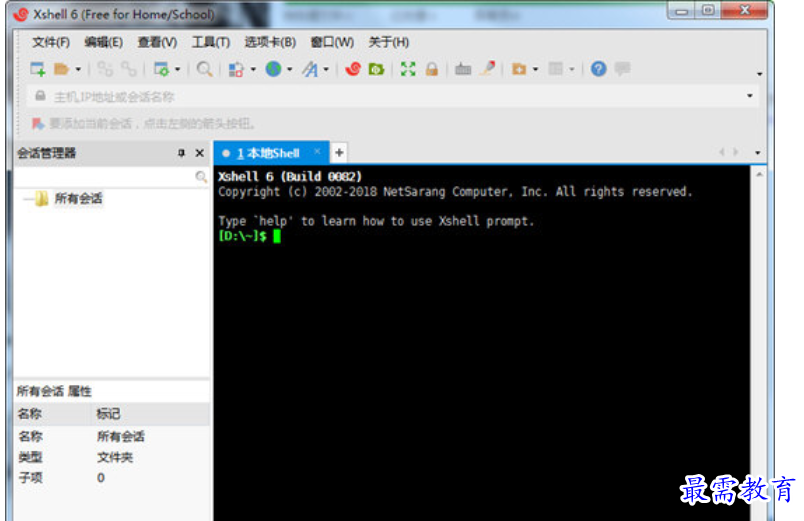Open session Properties icon with gear
Viewport: 804px width, 521px height.
(161, 69)
